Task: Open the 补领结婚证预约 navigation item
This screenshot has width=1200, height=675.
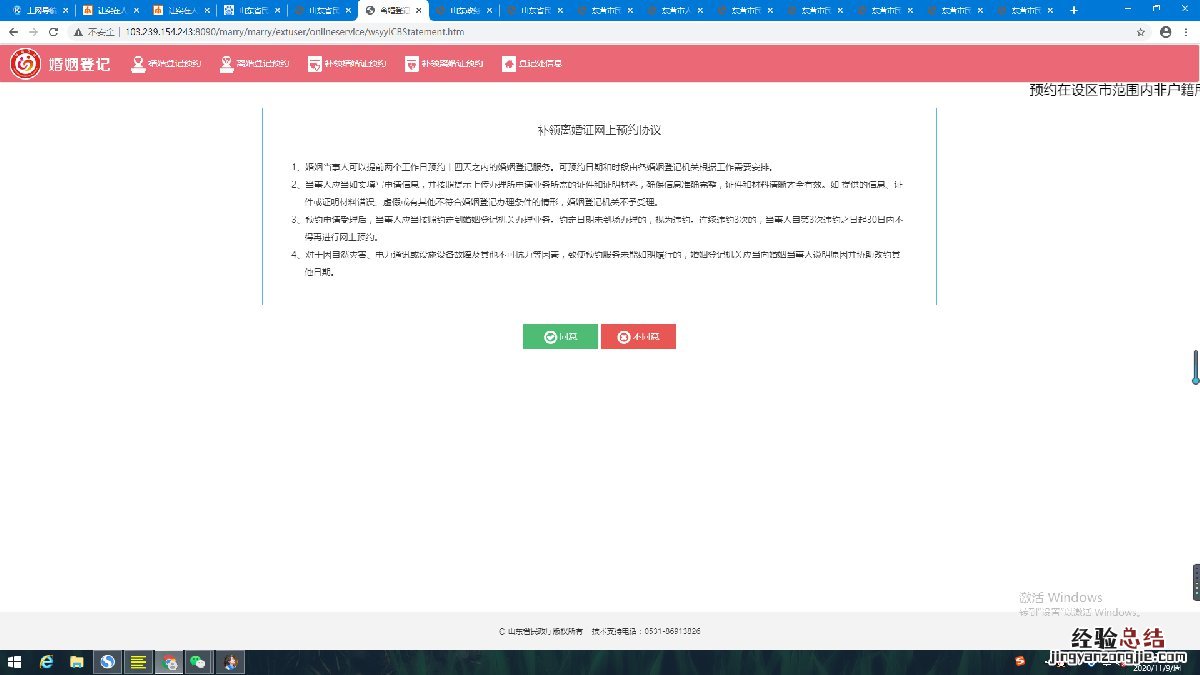Action: click(x=346, y=63)
